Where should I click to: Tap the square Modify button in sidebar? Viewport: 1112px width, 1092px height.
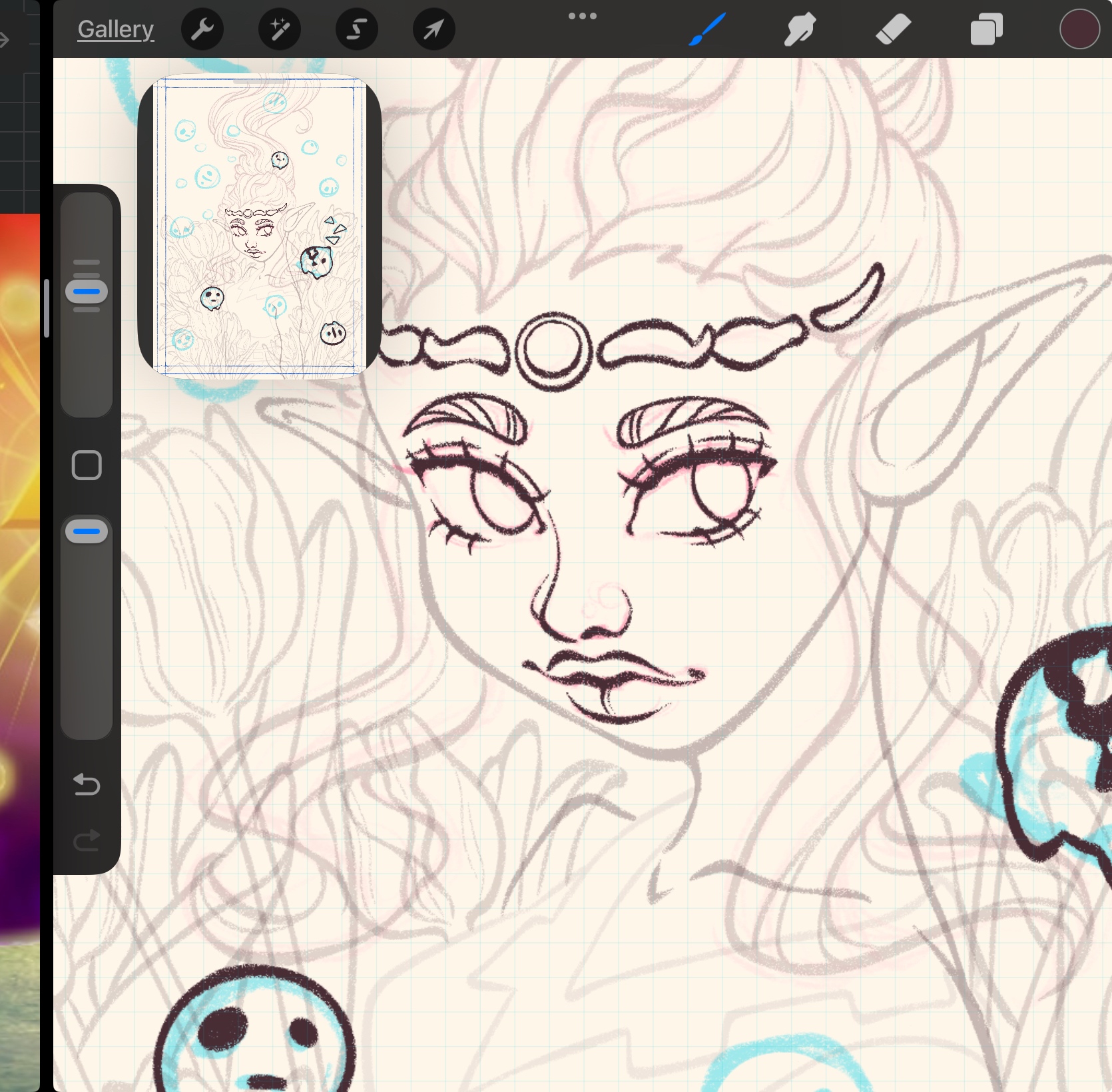(x=87, y=465)
